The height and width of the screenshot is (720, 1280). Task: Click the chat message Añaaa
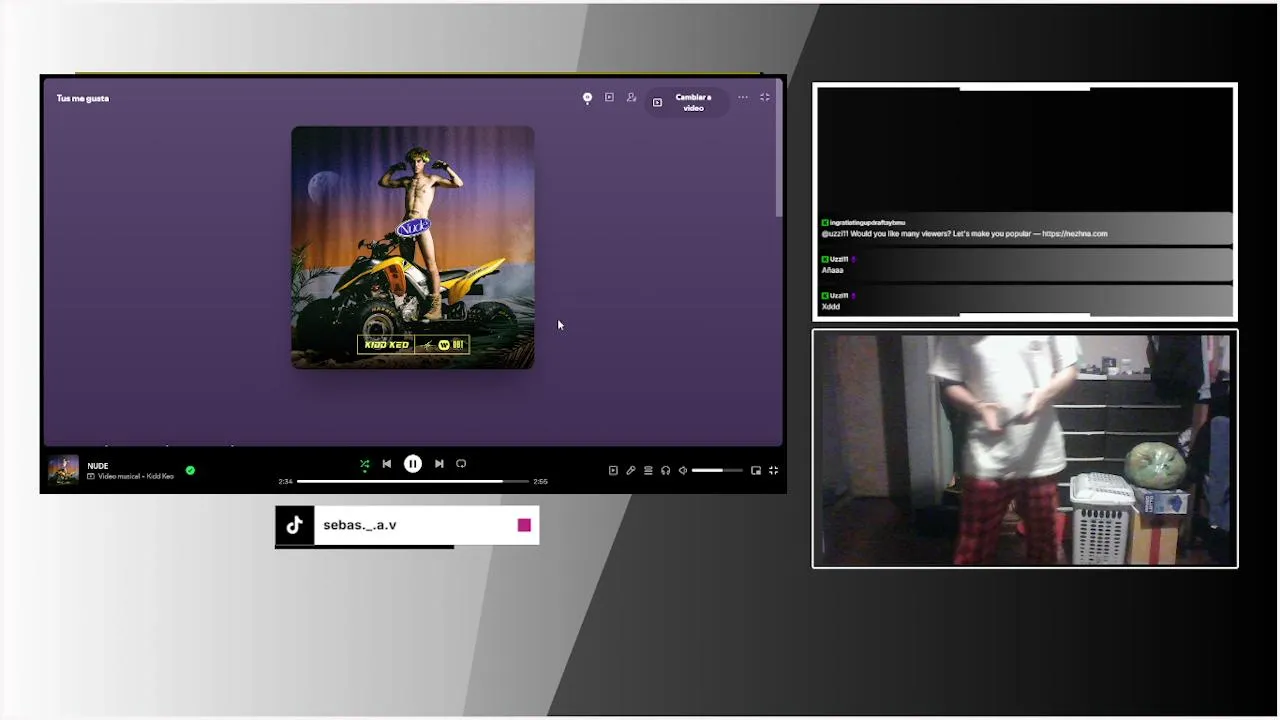(833, 270)
